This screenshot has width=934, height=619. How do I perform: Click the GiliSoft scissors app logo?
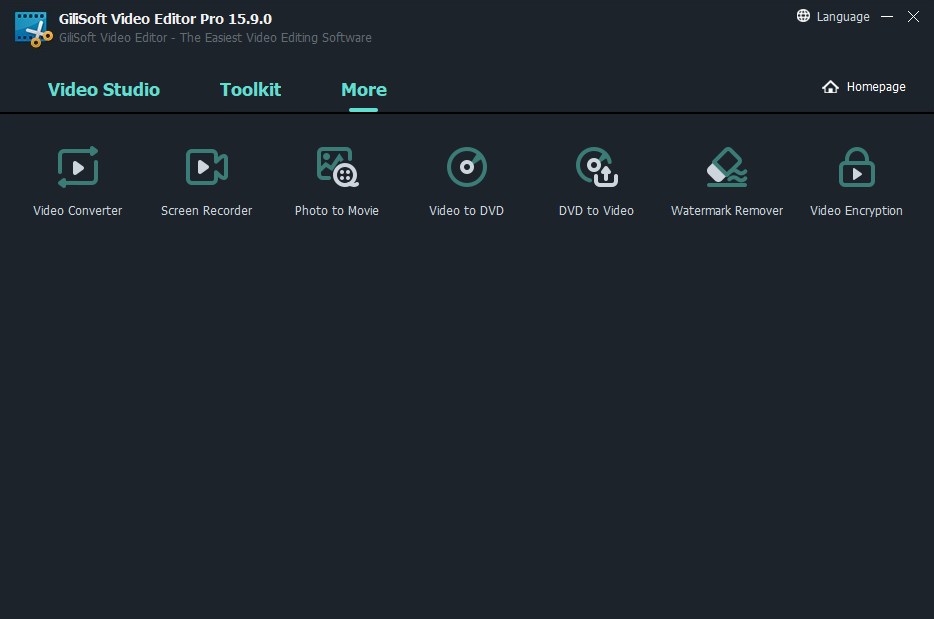point(33,29)
